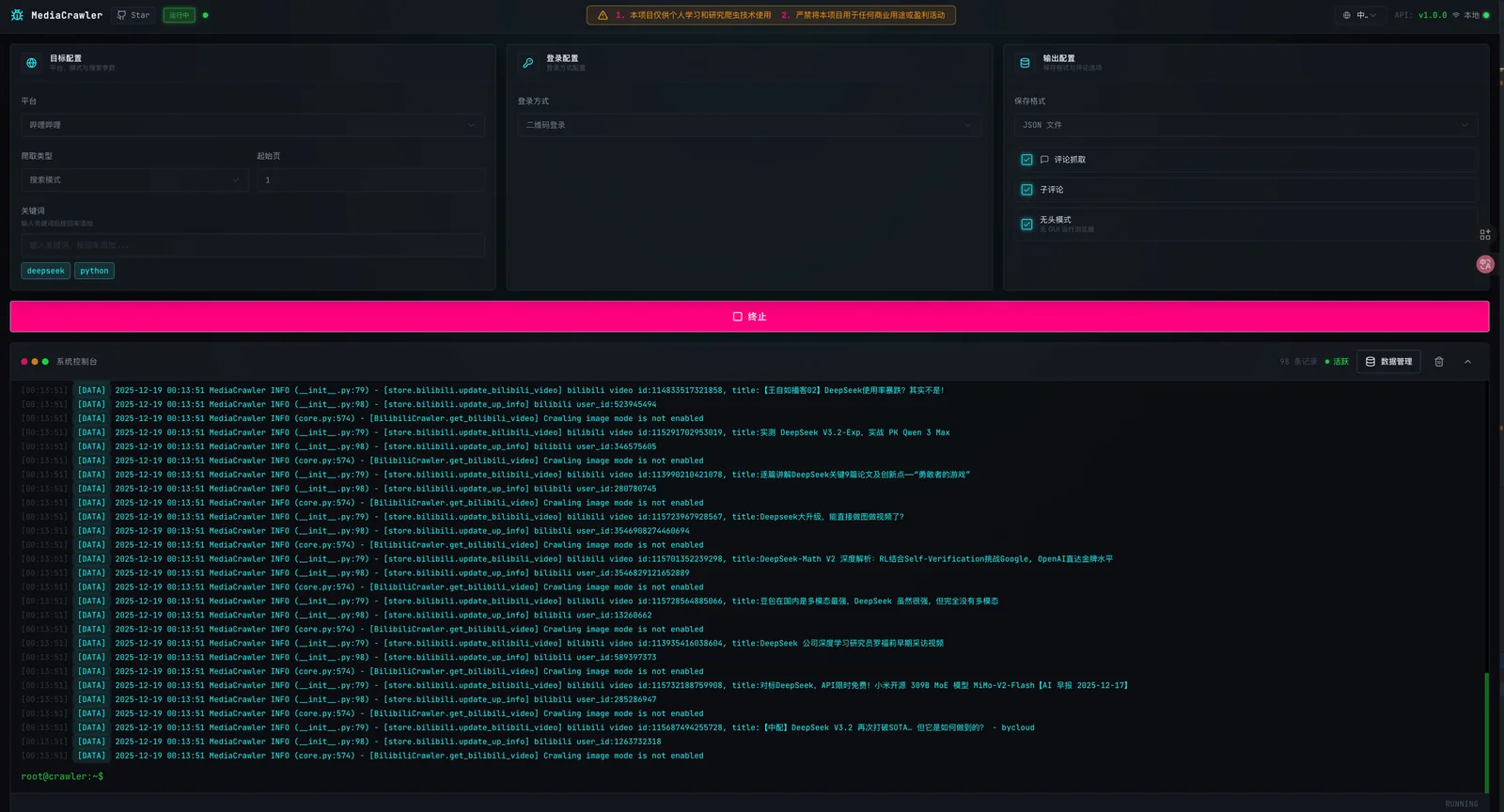Click the pink translate floating icon
This screenshot has height=812, width=1504.
click(x=1485, y=264)
